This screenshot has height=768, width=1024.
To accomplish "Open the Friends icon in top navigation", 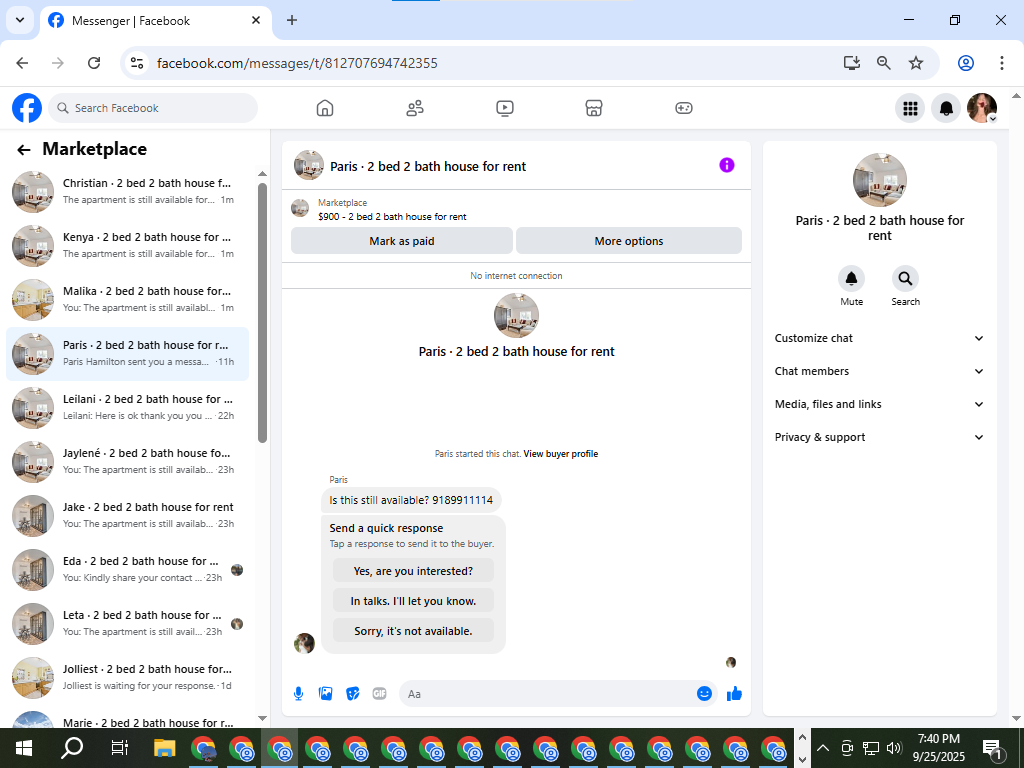I will coord(415,108).
